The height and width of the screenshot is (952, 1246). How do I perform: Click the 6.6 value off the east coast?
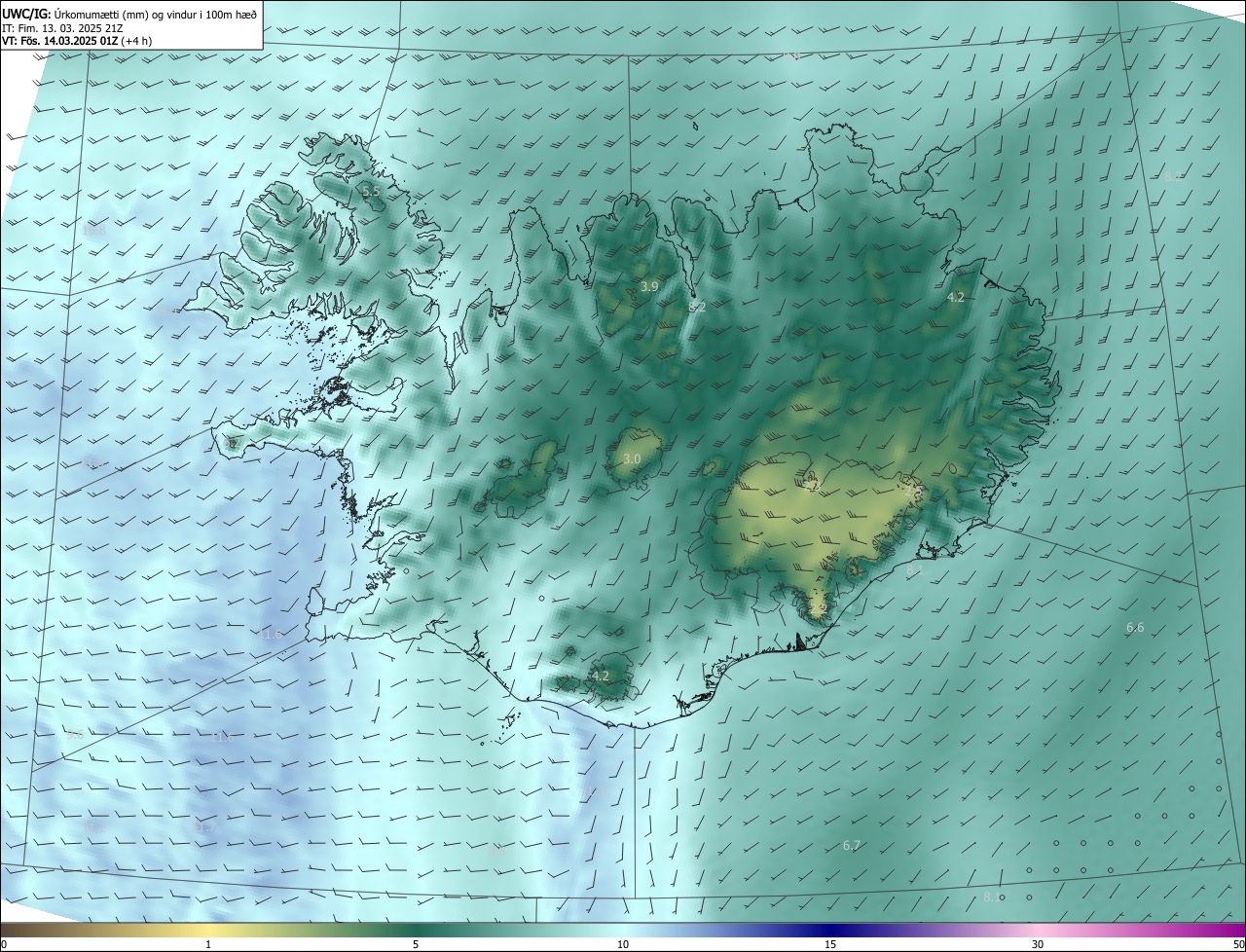tap(1135, 628)
